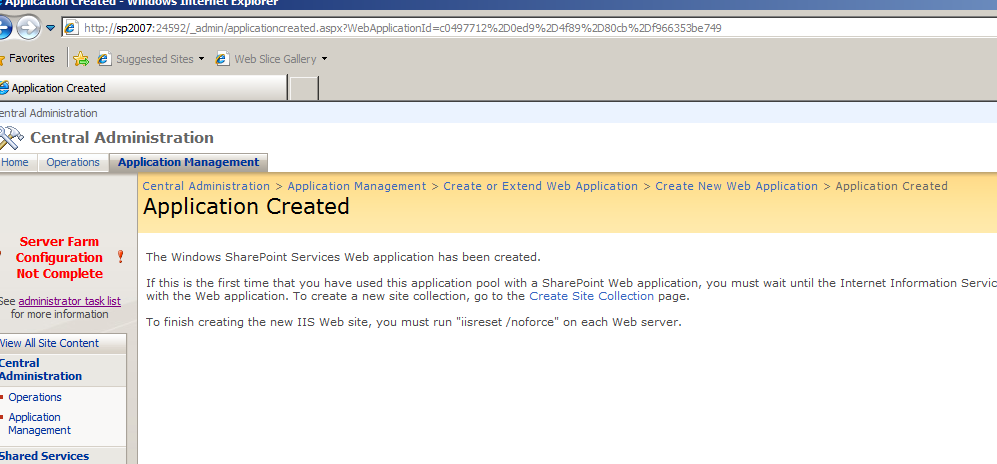Open the Favorites button
997x464 pixels.
pos(28,58)
